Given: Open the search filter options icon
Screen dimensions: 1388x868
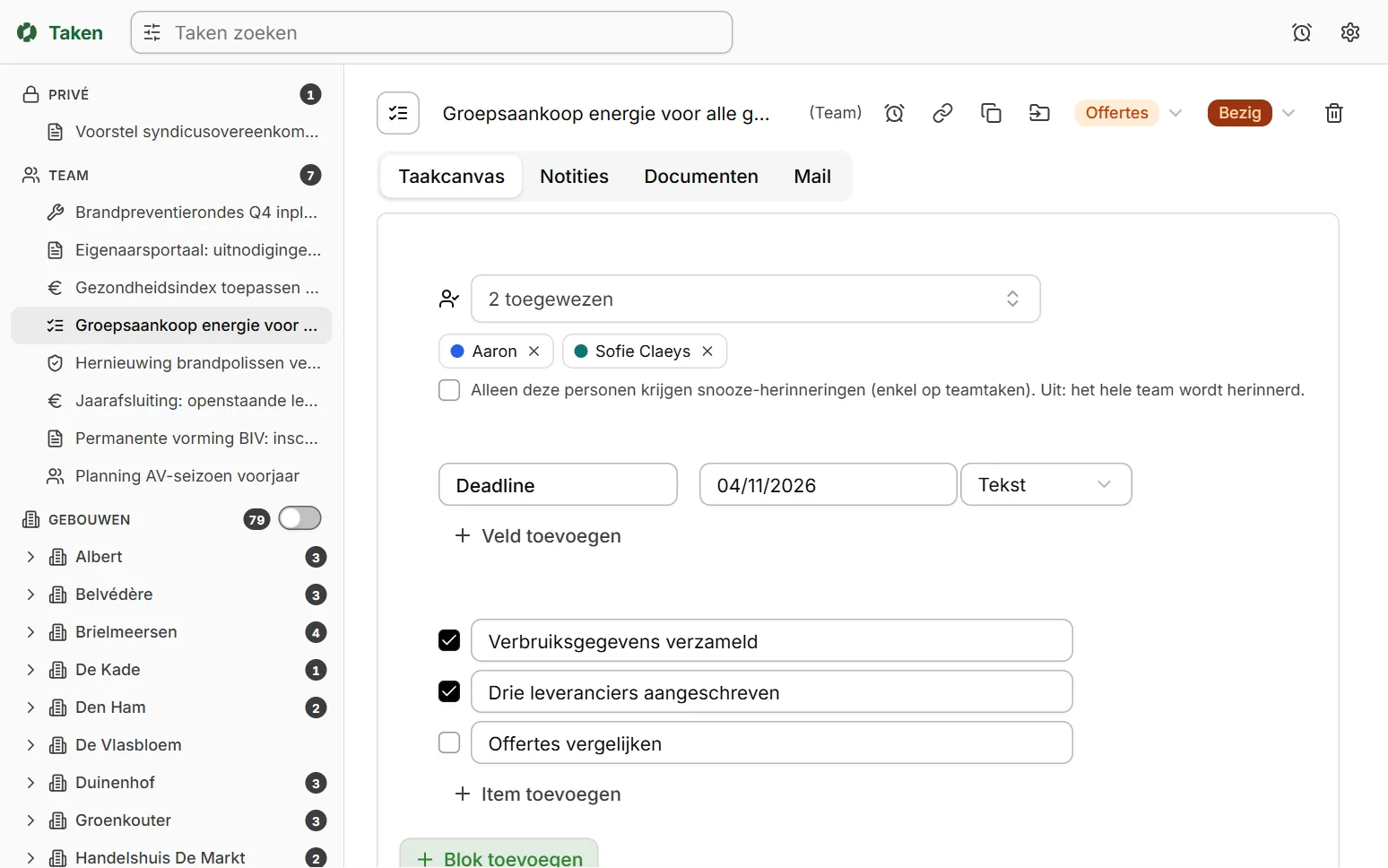Looking at the screenshot, I should [152, 33].
